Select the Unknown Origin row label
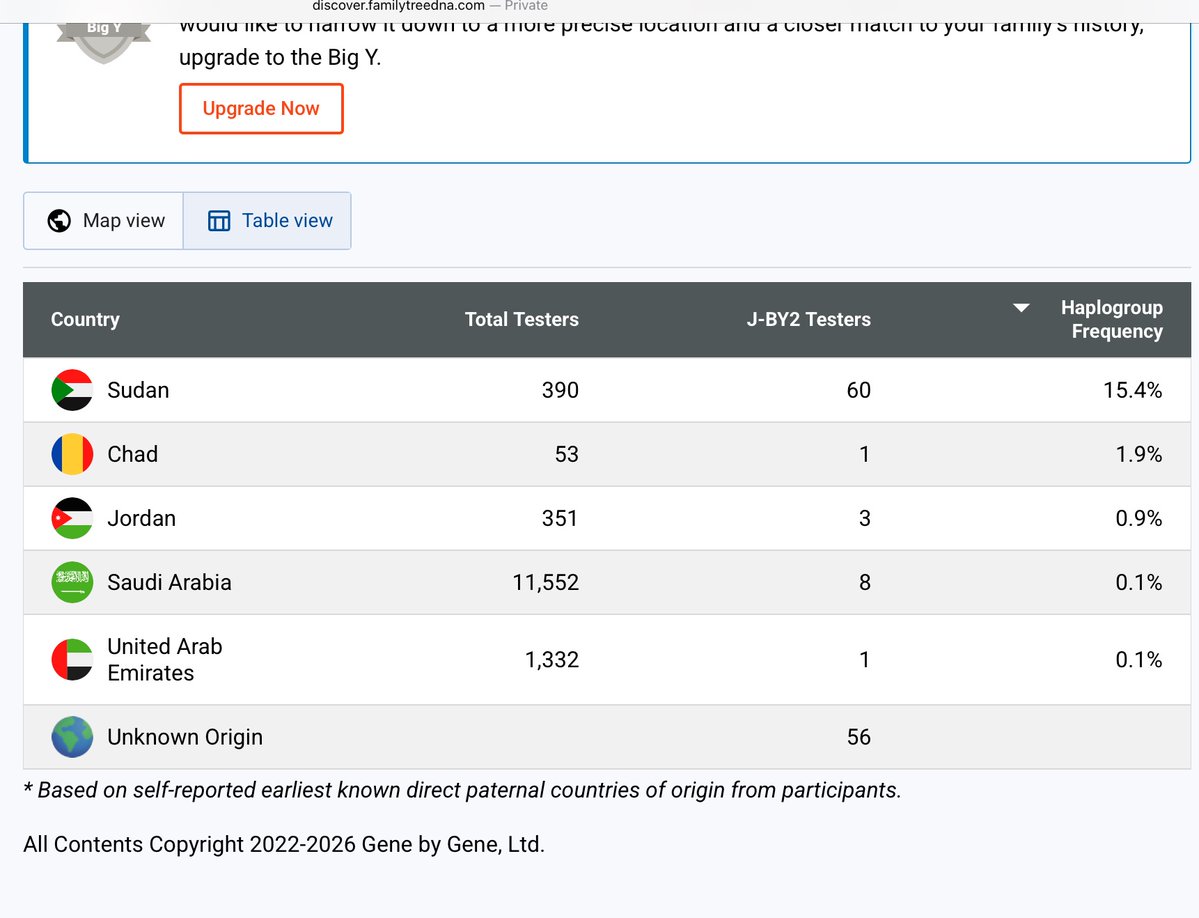This screenshot has width=1199, height=918. click(x=185, y=737)
